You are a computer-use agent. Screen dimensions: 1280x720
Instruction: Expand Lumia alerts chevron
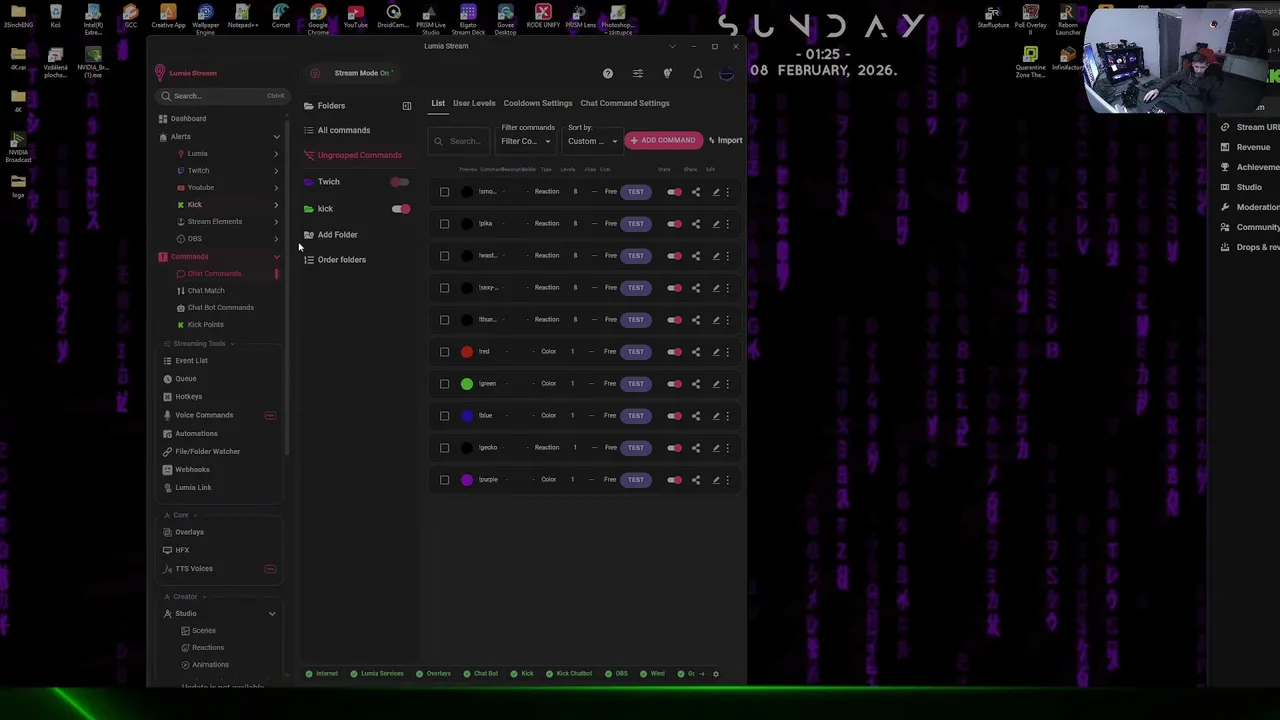click(x=276, y=154)
